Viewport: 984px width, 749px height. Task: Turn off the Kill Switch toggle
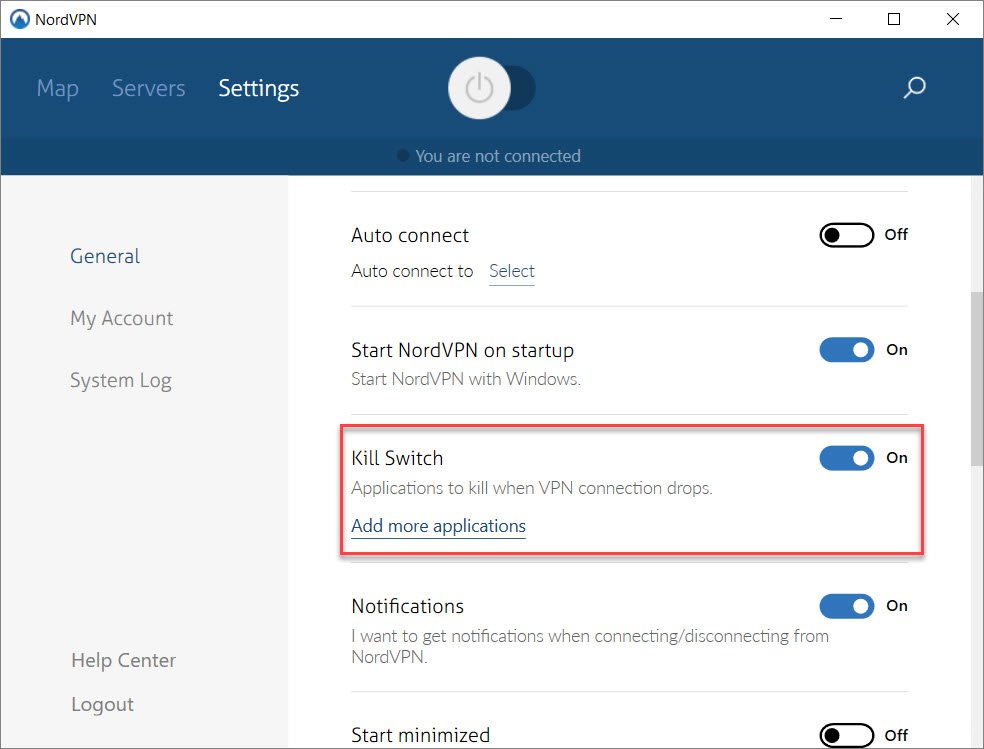tap(847, 458)
